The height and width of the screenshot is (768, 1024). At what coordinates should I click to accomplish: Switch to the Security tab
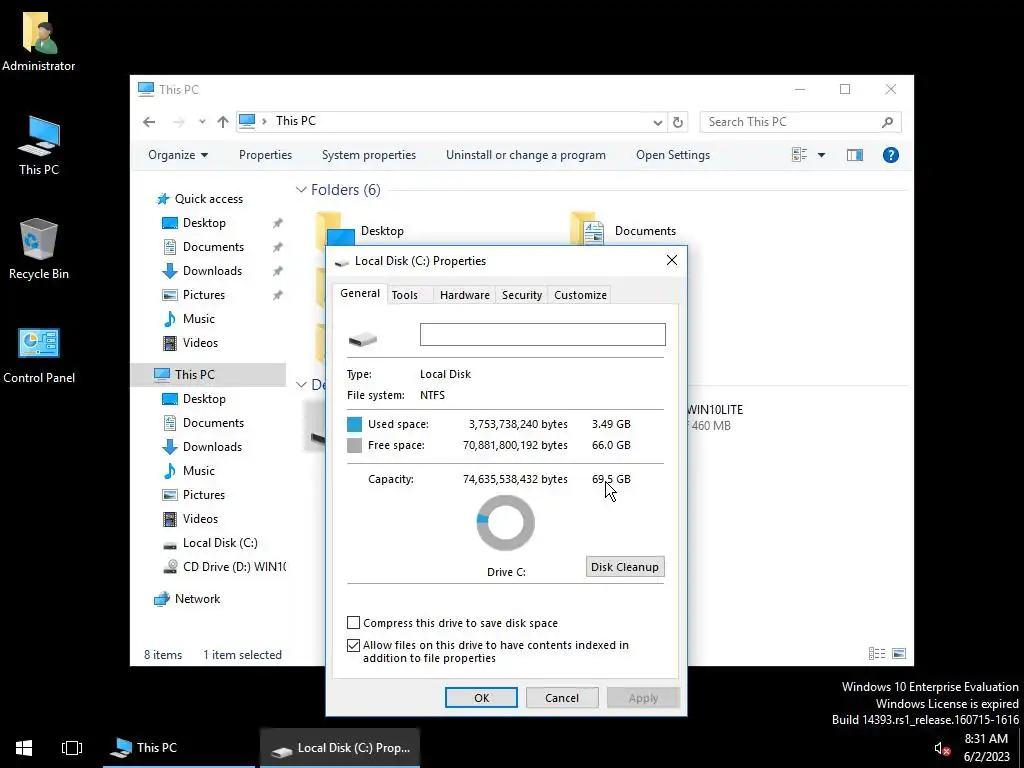point(522,295)
